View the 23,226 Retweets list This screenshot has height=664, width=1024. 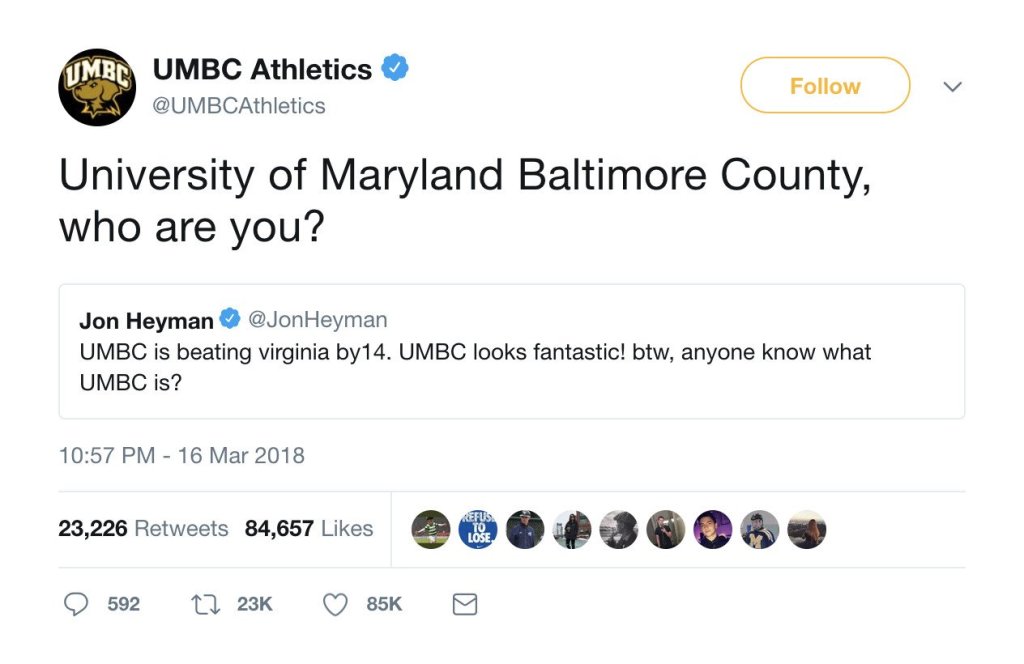pyautogui.click(x=143, y=528)
